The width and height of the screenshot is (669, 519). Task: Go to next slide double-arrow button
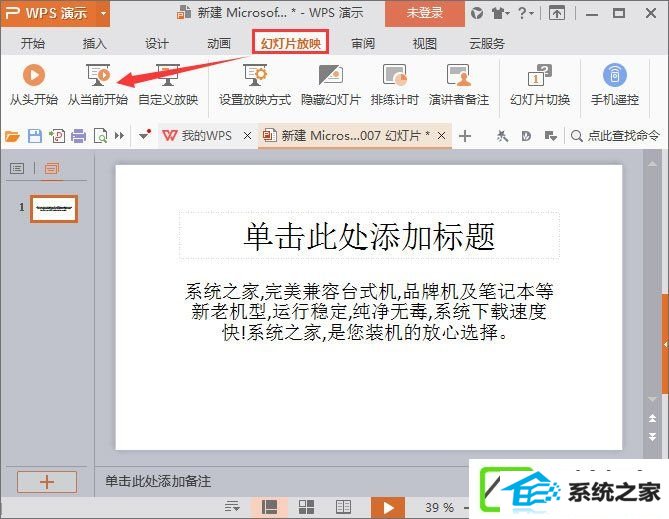click(x=652, y=436)
